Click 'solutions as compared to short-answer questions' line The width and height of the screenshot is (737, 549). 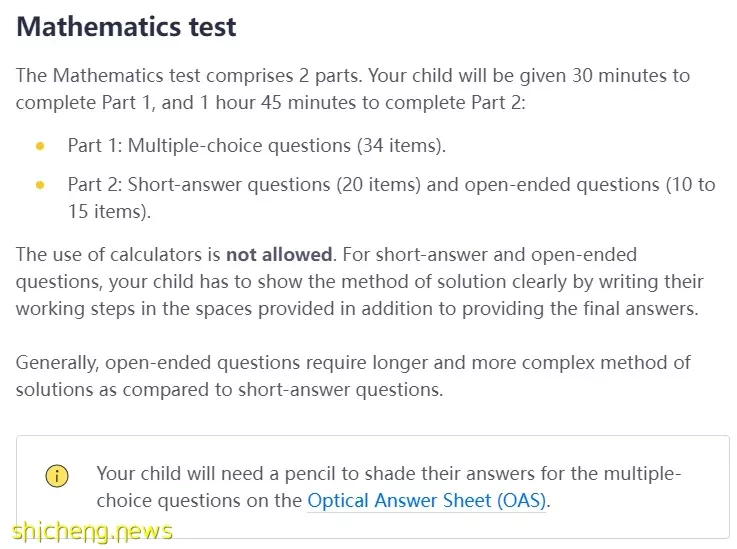click(x=229, y=390)
